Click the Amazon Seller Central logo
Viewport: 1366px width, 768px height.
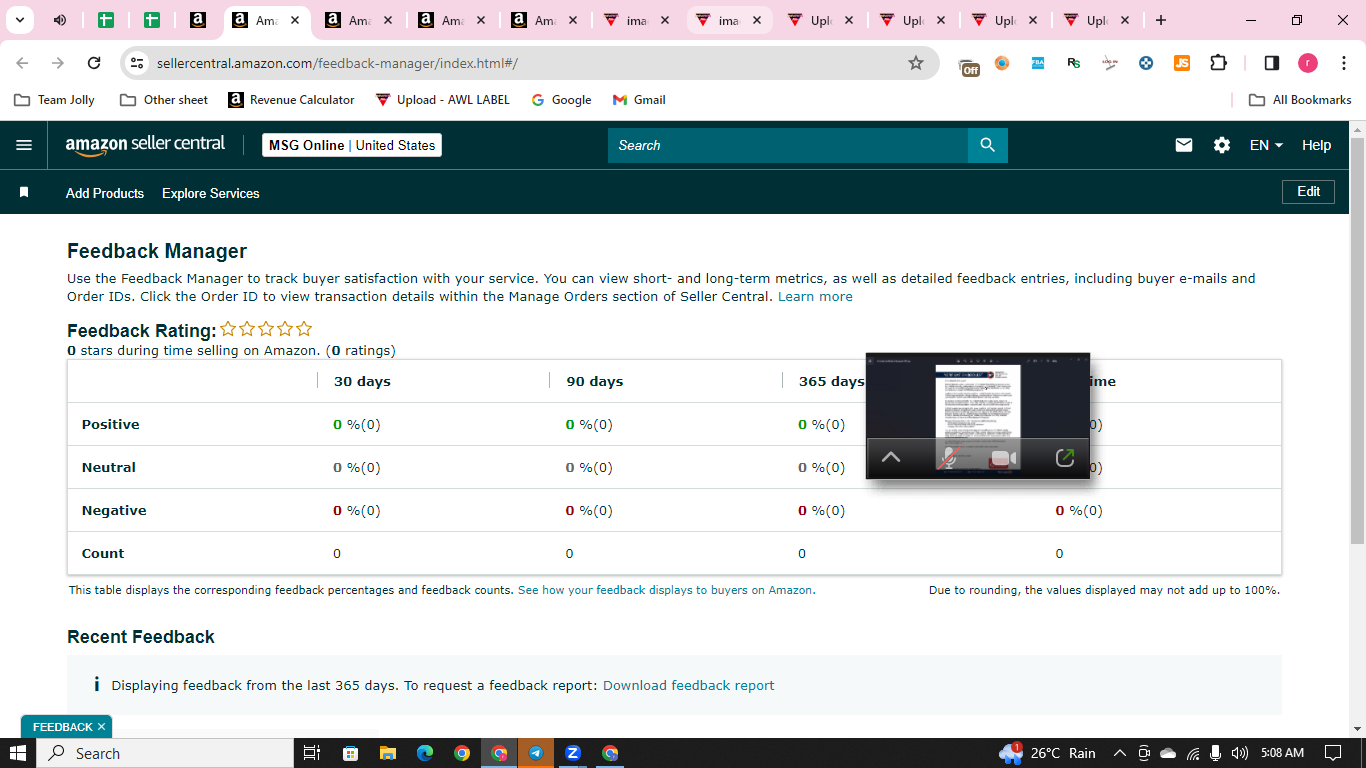coord(146,145)
